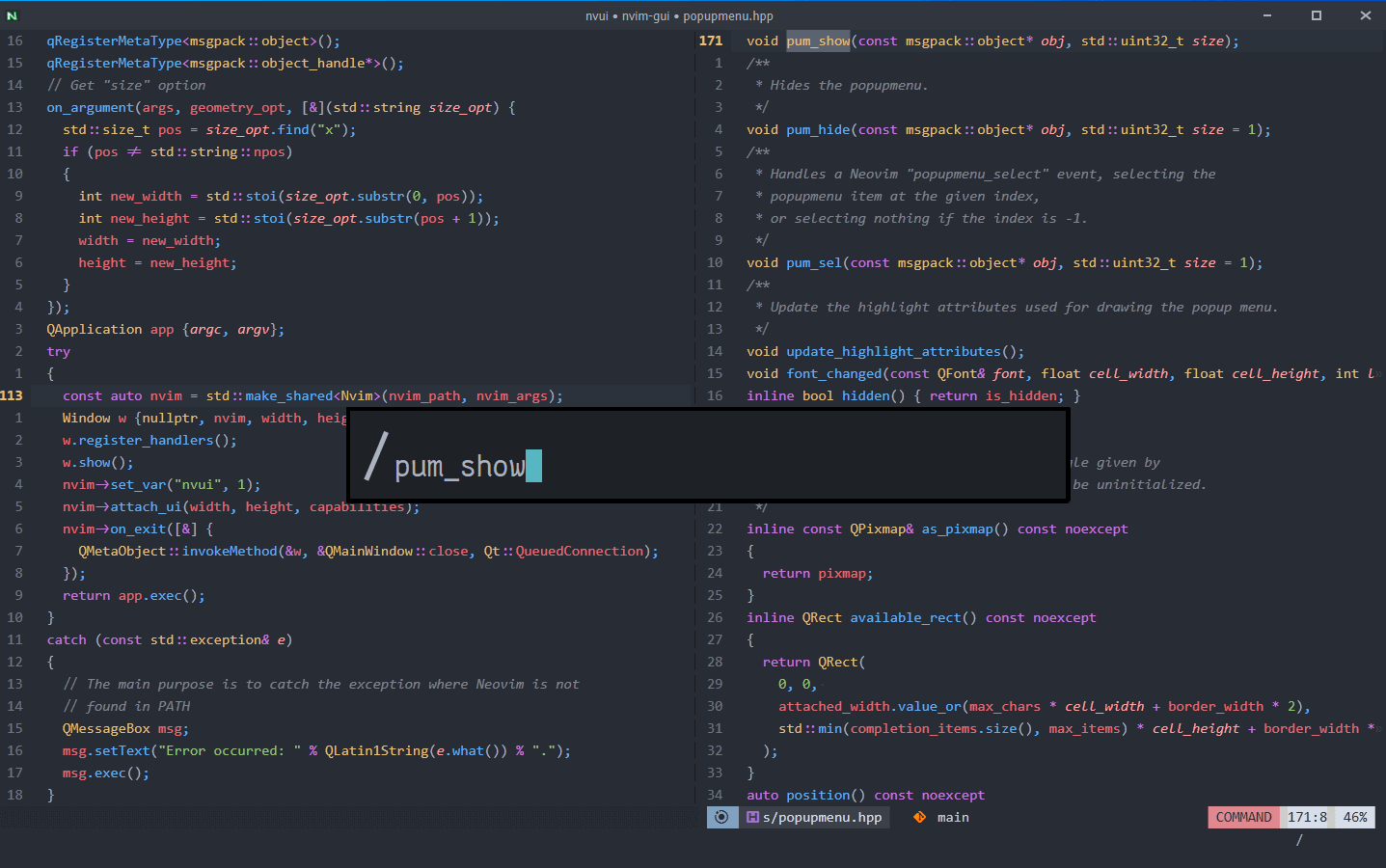This screenshot has width=1386, height=868.
Task: Click the msg.exec(); line
Action: 106,773
